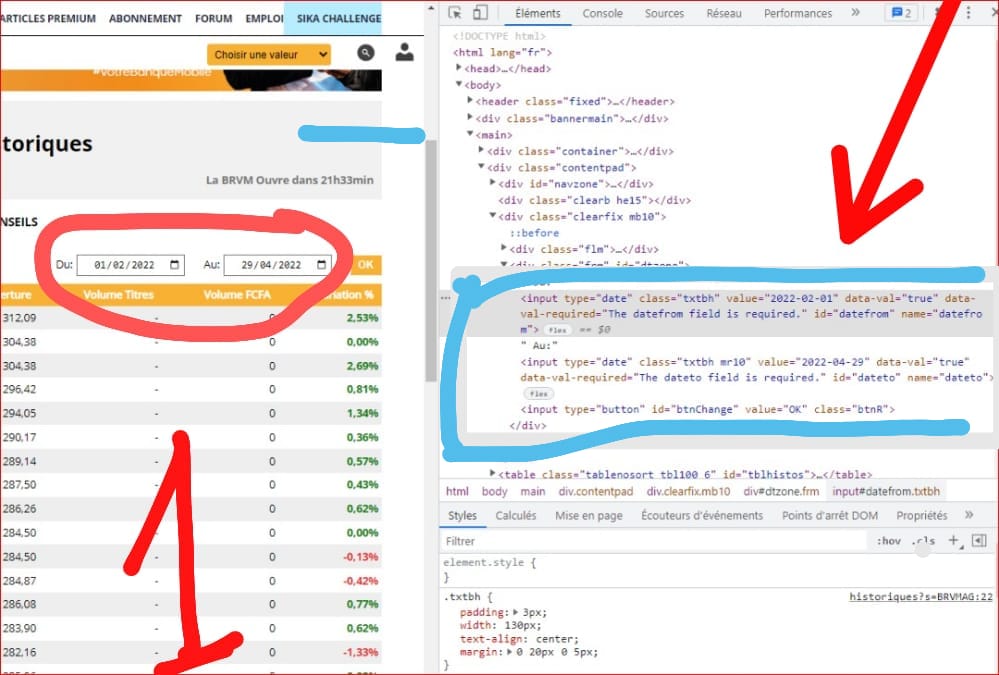Show more DevTools panel tabs

click(856, 13)
